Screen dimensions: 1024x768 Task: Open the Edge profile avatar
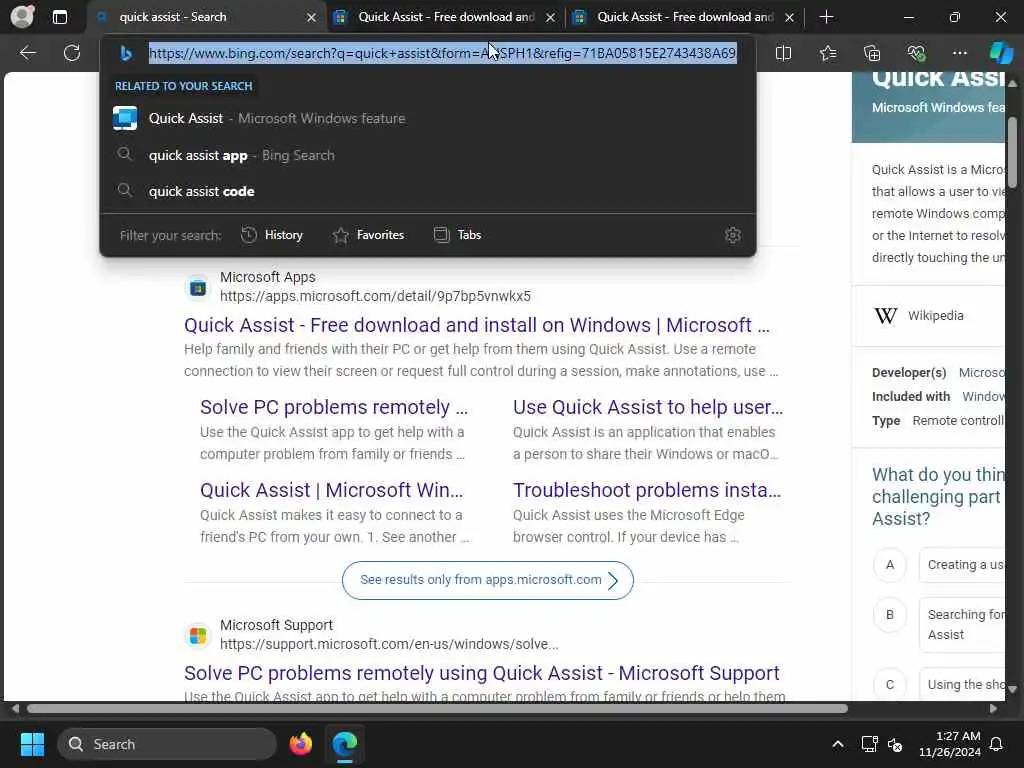tap(22, 16)
